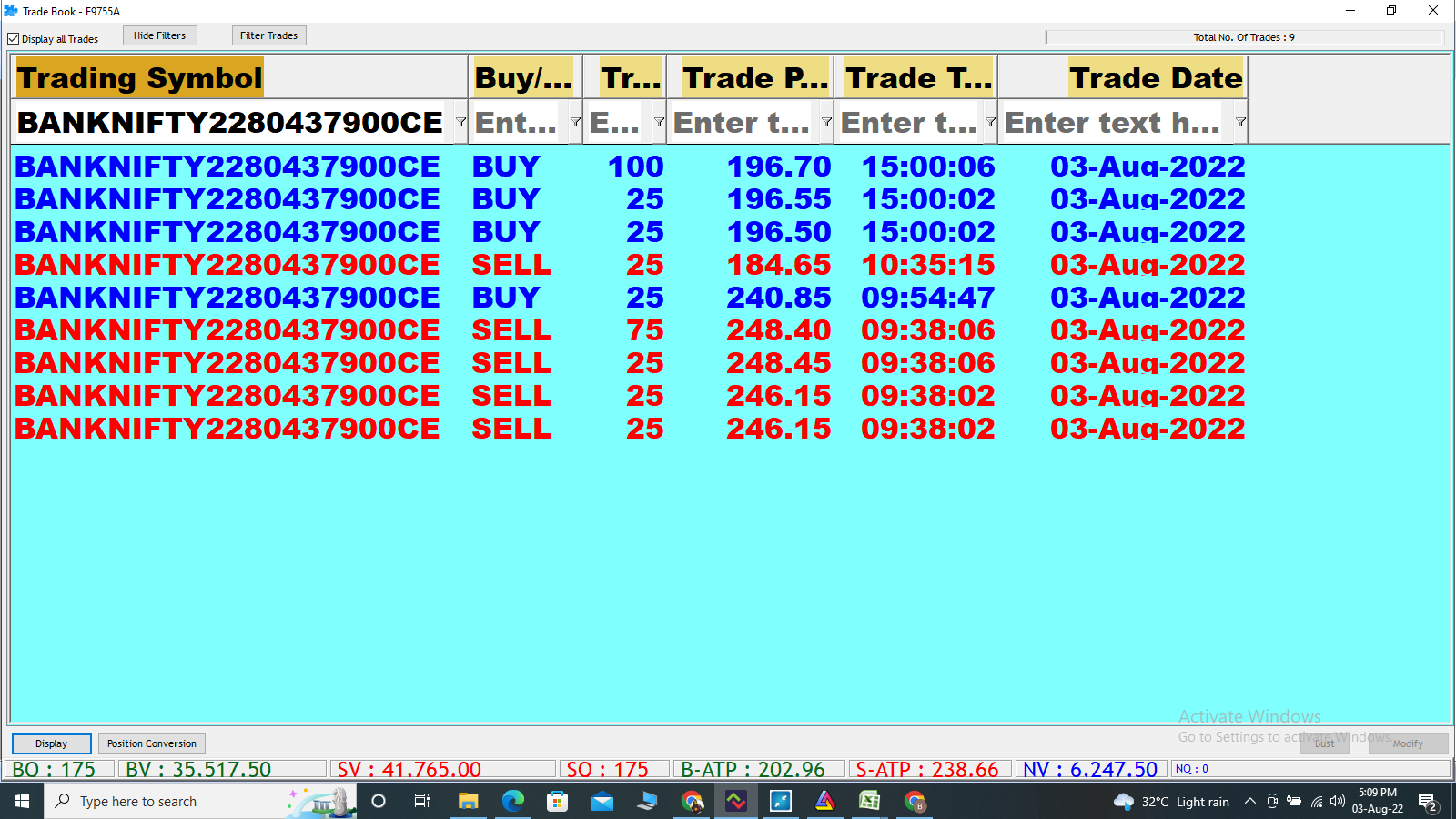This screenshot has width=1456, height=819.
Task: Open File Explorer from the taskbar
Action: coord(468,801)
